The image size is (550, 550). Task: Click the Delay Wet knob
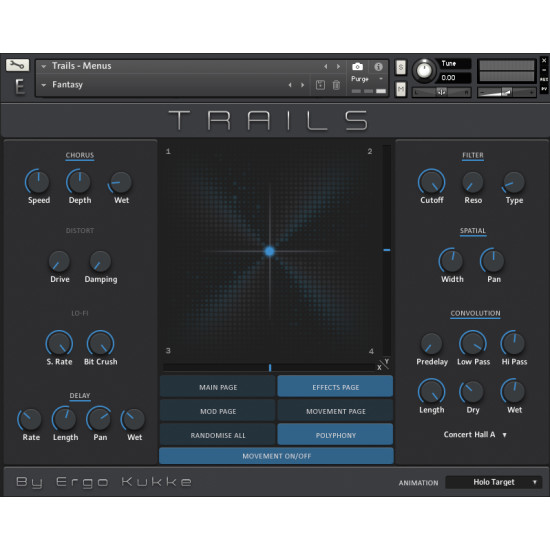click(x=133, y=420)
